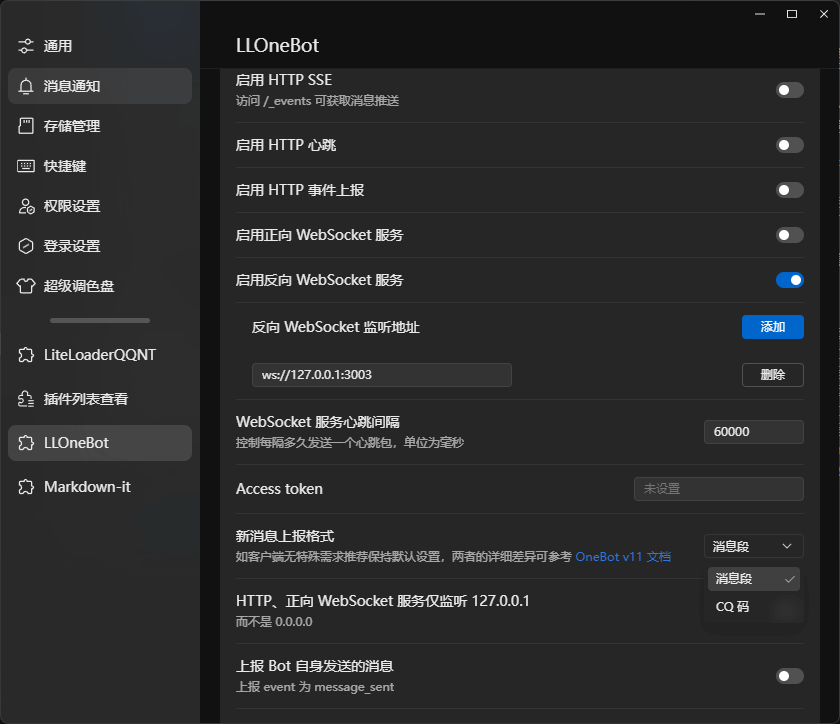
Task: Expand the 新消息上报格式 dropdown
Action: pos(754,547)
